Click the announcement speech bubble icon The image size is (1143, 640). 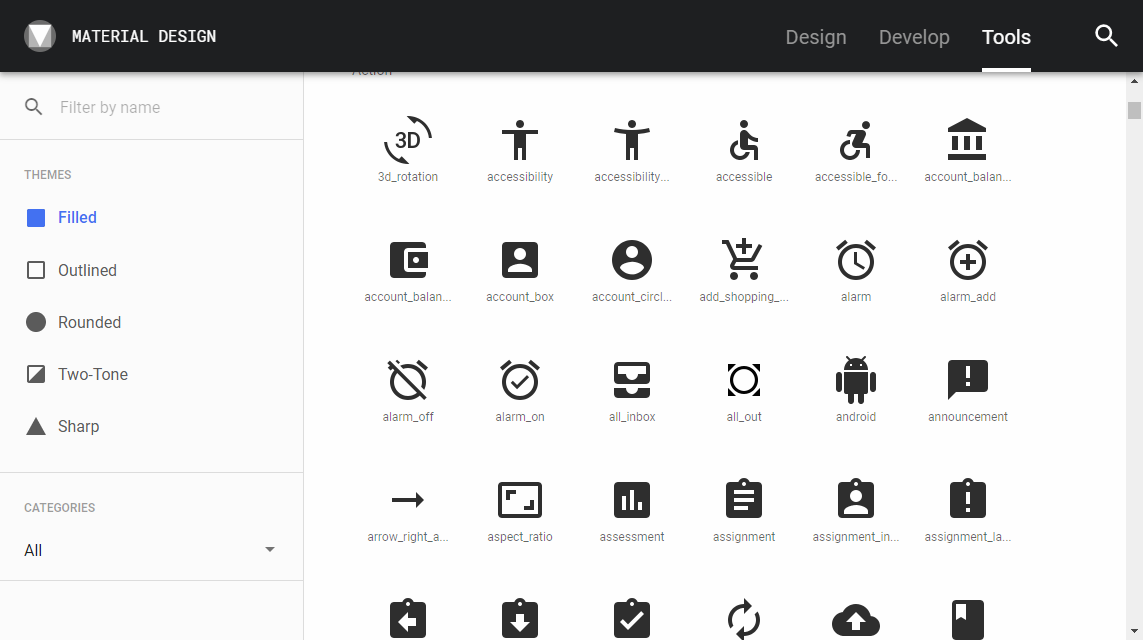967,381
